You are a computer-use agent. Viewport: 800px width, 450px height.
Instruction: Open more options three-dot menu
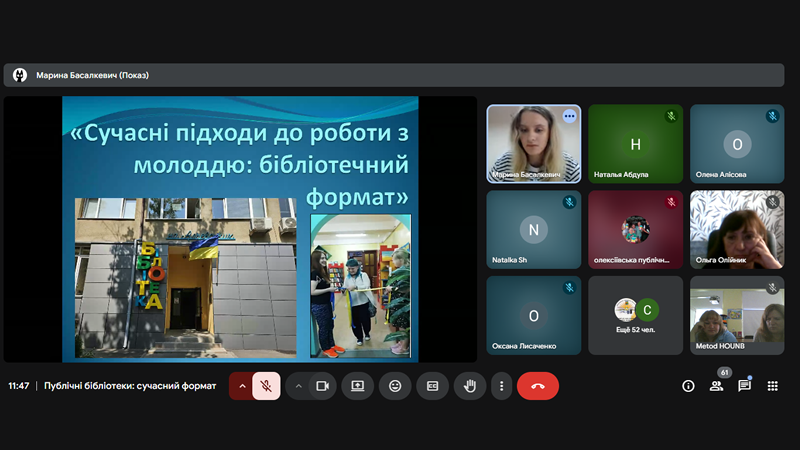[x=502, y=386]
